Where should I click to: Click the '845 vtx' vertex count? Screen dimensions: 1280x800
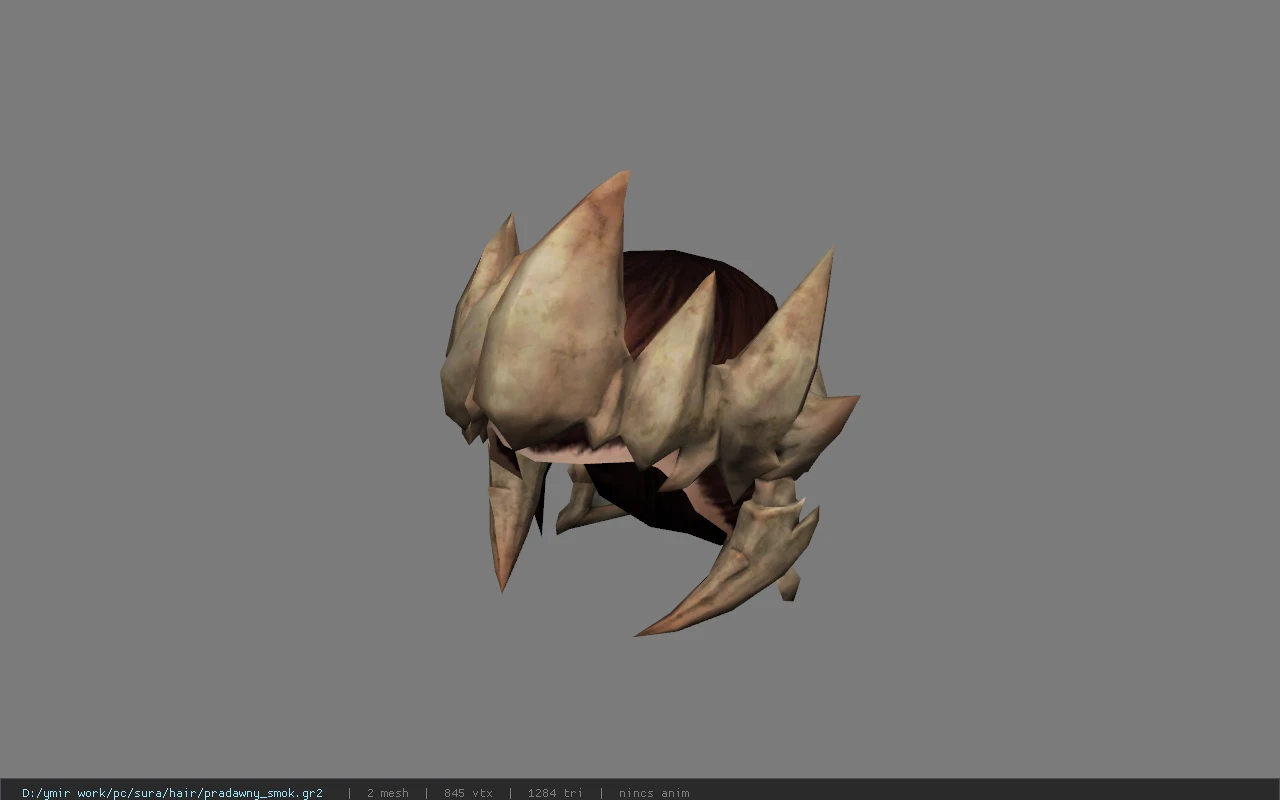click(x=468, y=793)
